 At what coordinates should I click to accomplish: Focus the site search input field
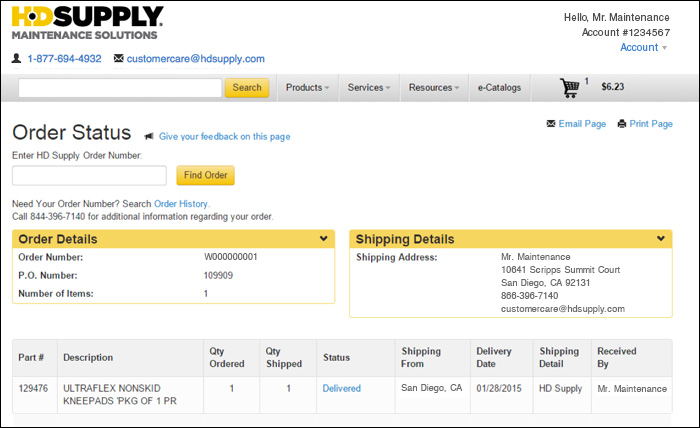(120, 87)
